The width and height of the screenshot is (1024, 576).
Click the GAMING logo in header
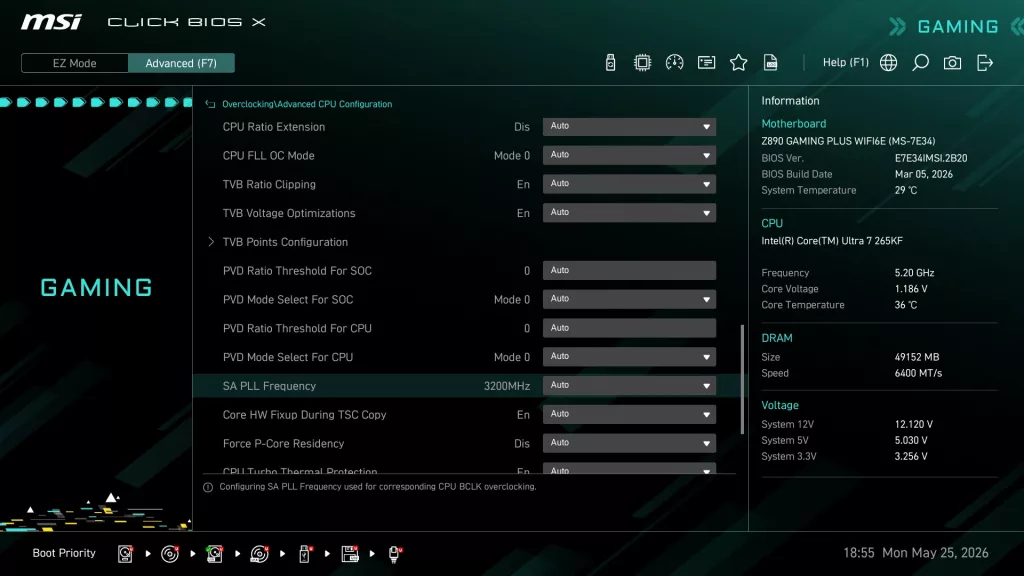957,27
